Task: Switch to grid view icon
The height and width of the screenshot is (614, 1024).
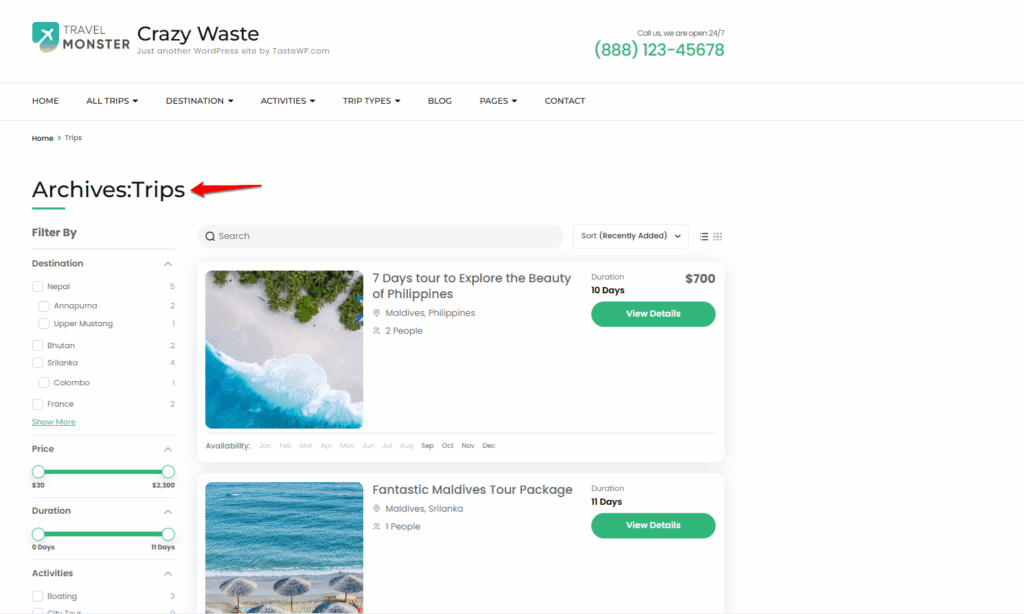Action: point(718,237)
